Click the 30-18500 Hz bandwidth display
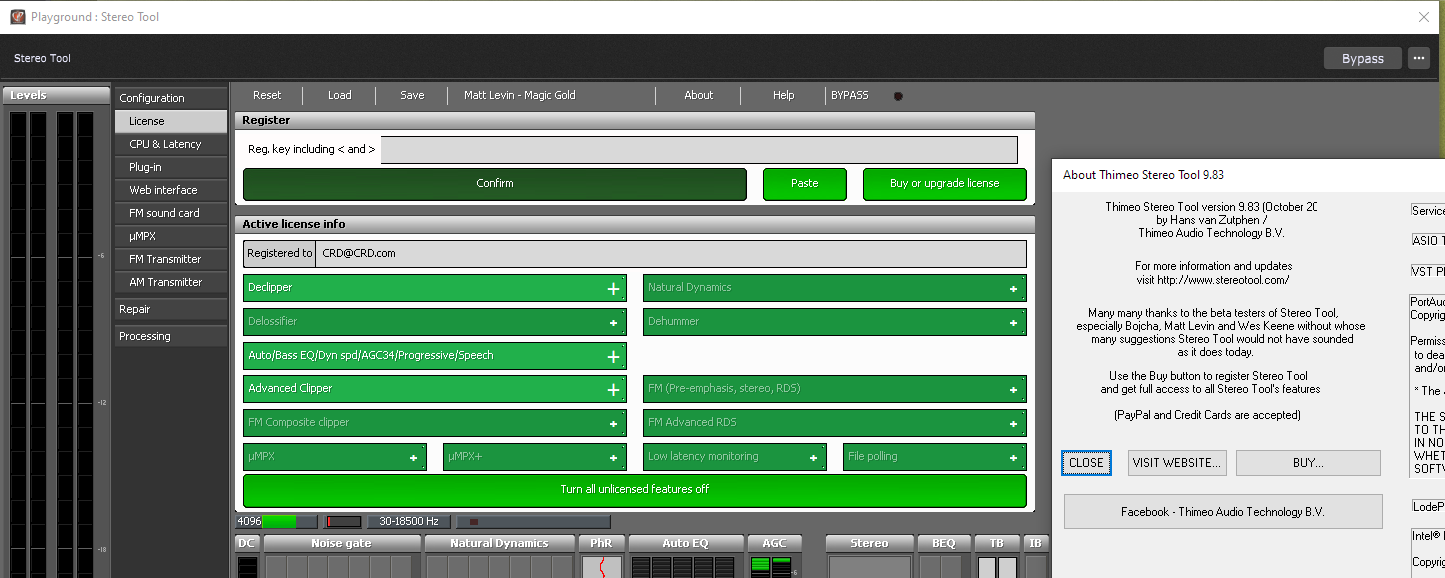 (x=410, y=522)
